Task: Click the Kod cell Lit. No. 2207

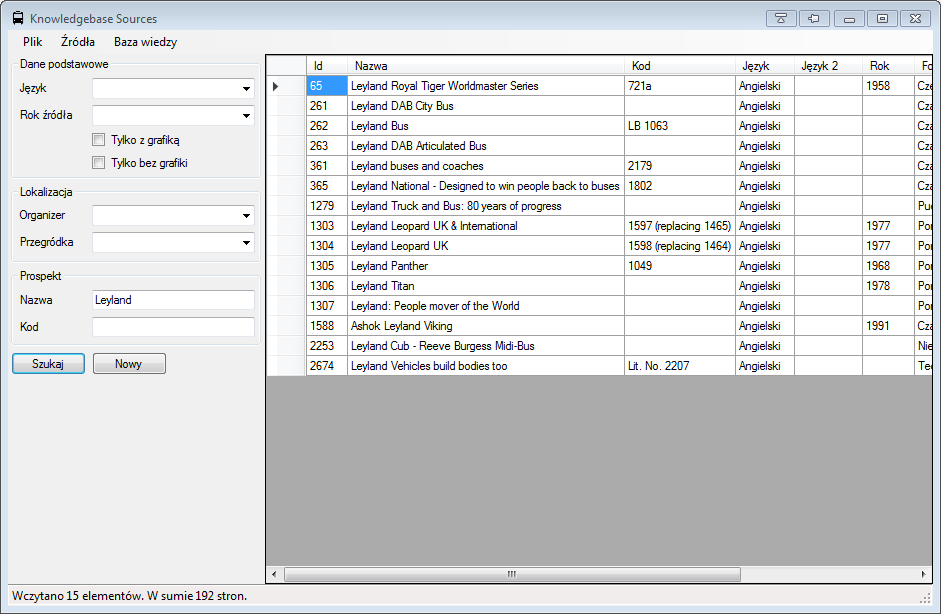Action: pos(679,366)
